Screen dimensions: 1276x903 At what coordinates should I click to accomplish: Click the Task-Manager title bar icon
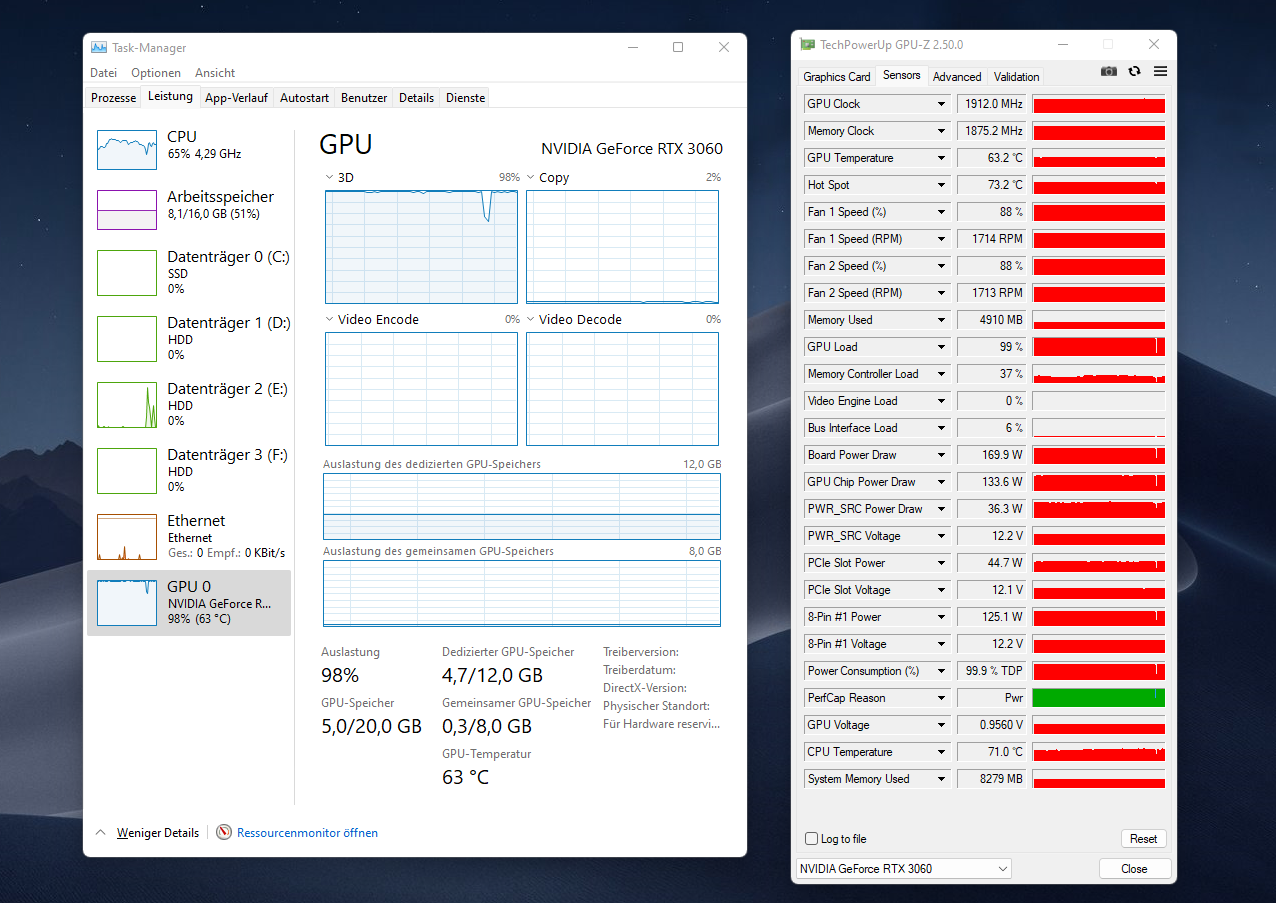pos(99,47)
